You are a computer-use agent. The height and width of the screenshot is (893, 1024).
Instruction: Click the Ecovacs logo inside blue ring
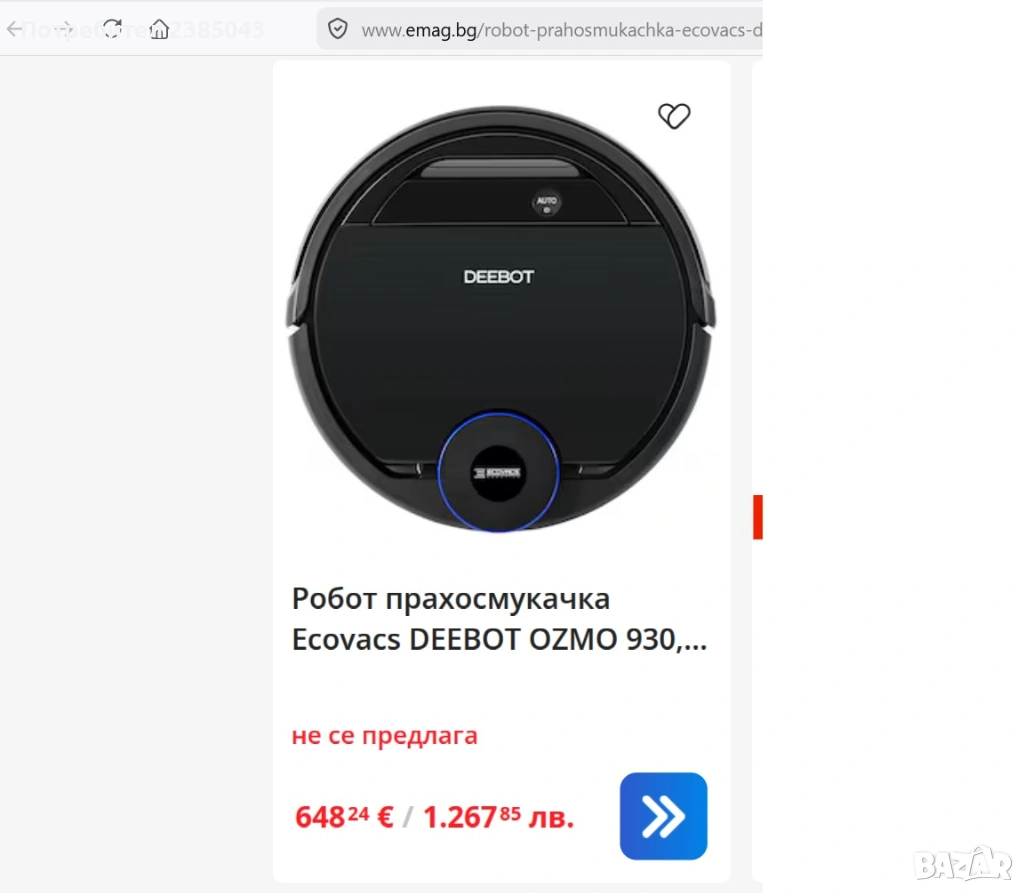point(498,472)
